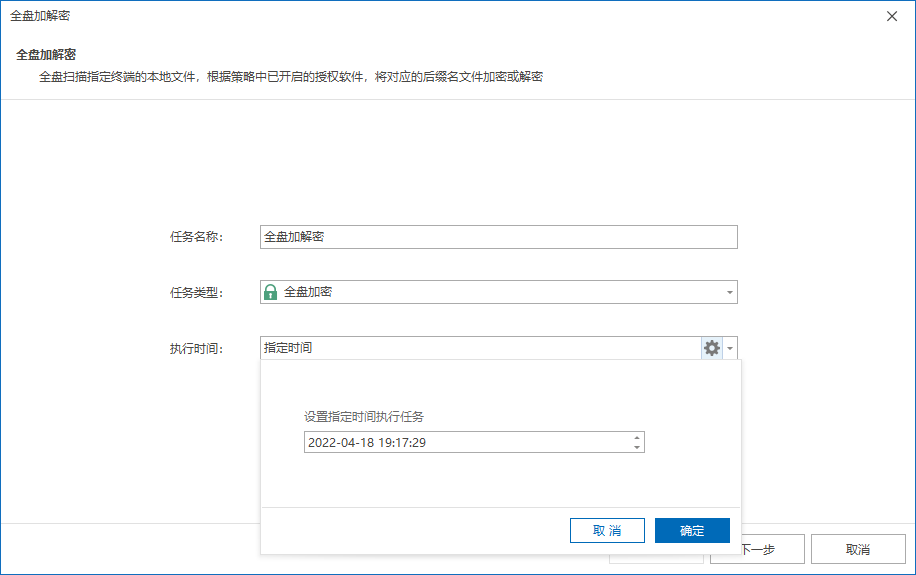Close the 全盘加解密 dialog window
The image size is (916, 575).
pos(891,16)
